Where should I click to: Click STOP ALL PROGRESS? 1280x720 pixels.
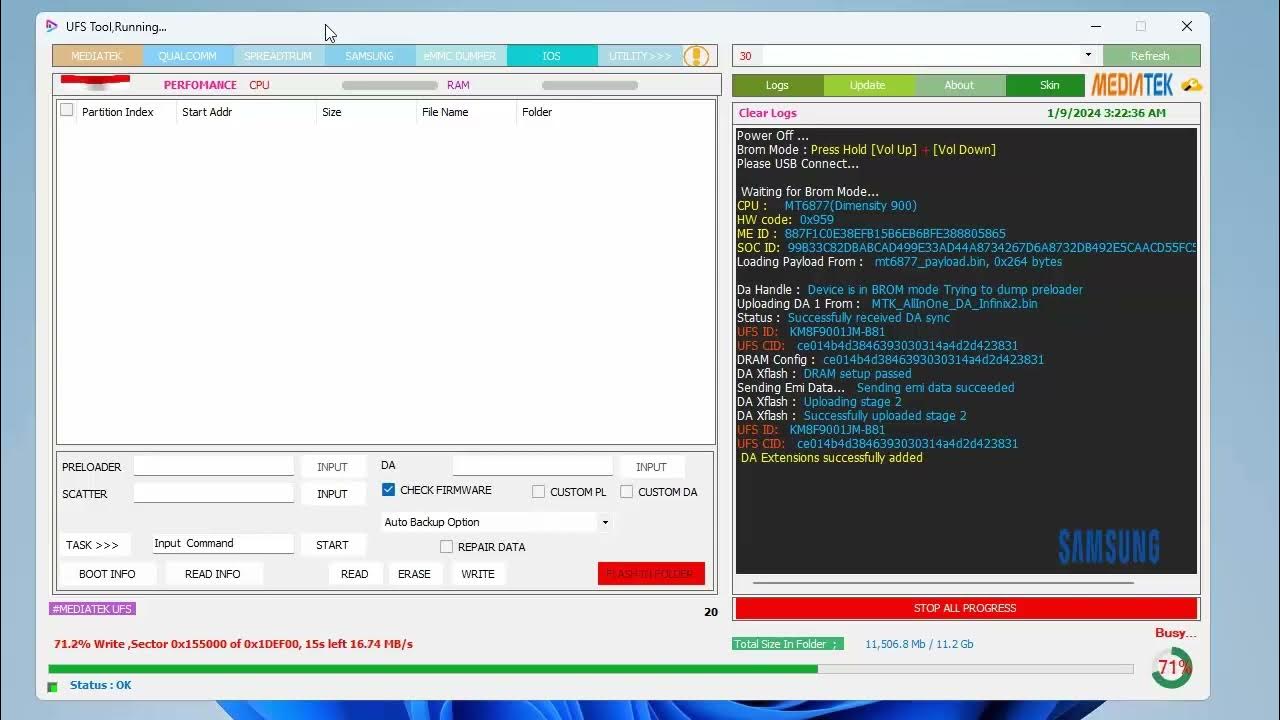tap(965, 608)
